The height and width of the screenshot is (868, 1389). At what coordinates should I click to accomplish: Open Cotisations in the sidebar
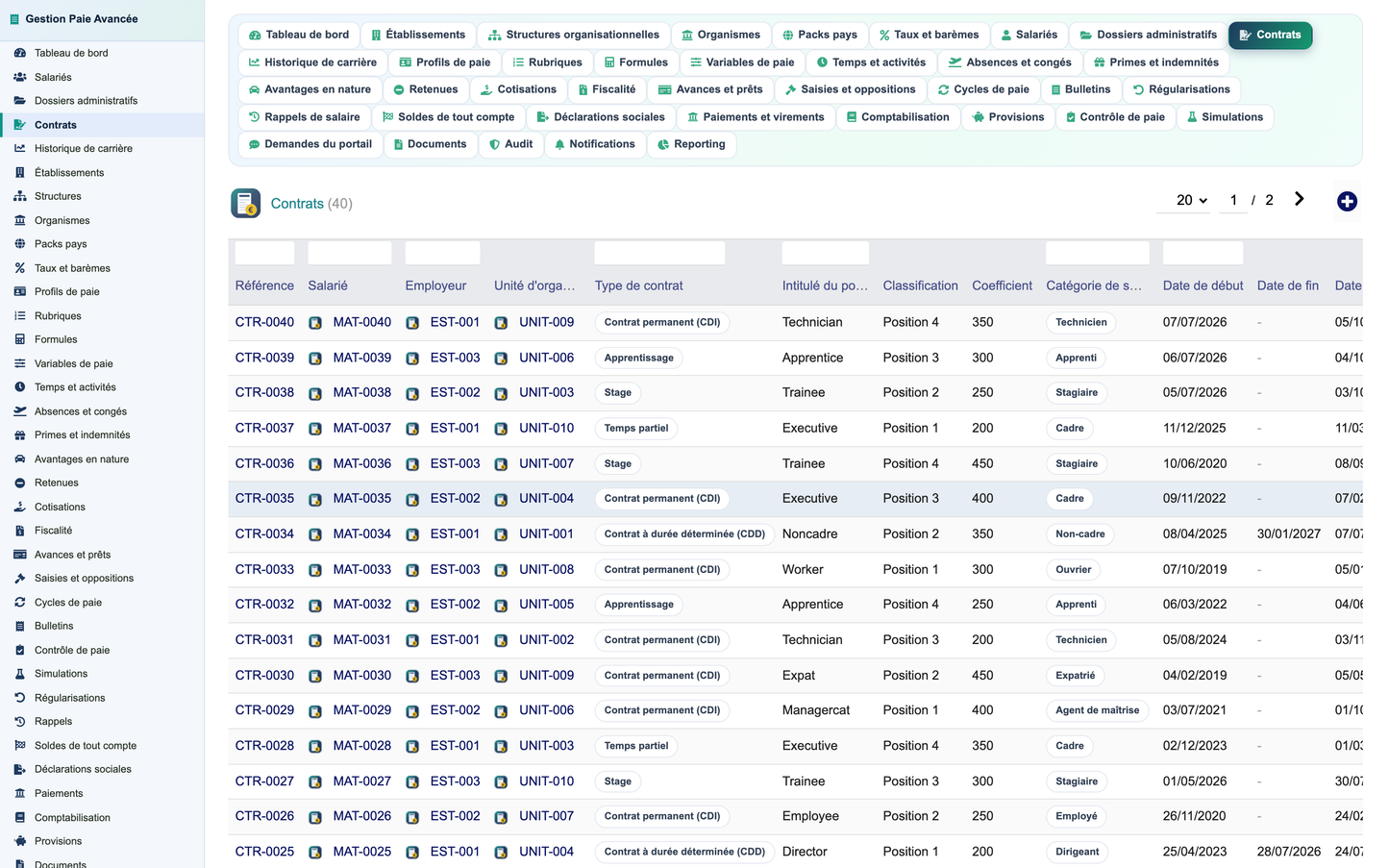(x=102, y=507)
